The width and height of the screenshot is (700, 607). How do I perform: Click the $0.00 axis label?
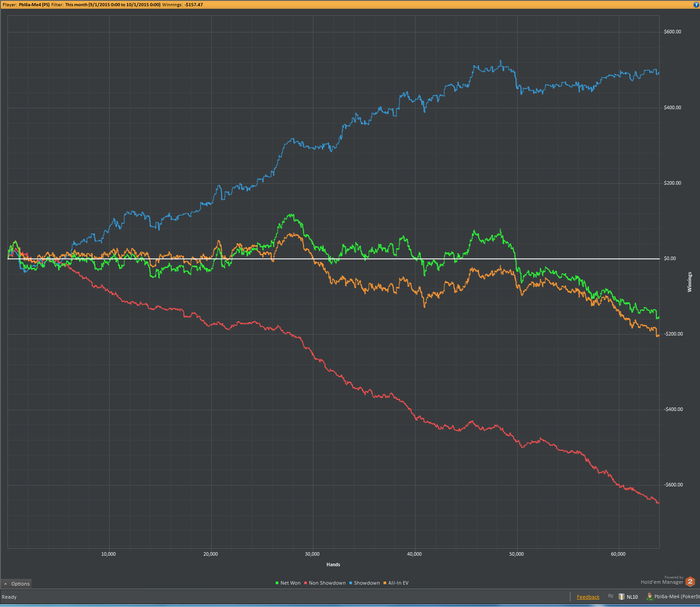pos(670,258)
